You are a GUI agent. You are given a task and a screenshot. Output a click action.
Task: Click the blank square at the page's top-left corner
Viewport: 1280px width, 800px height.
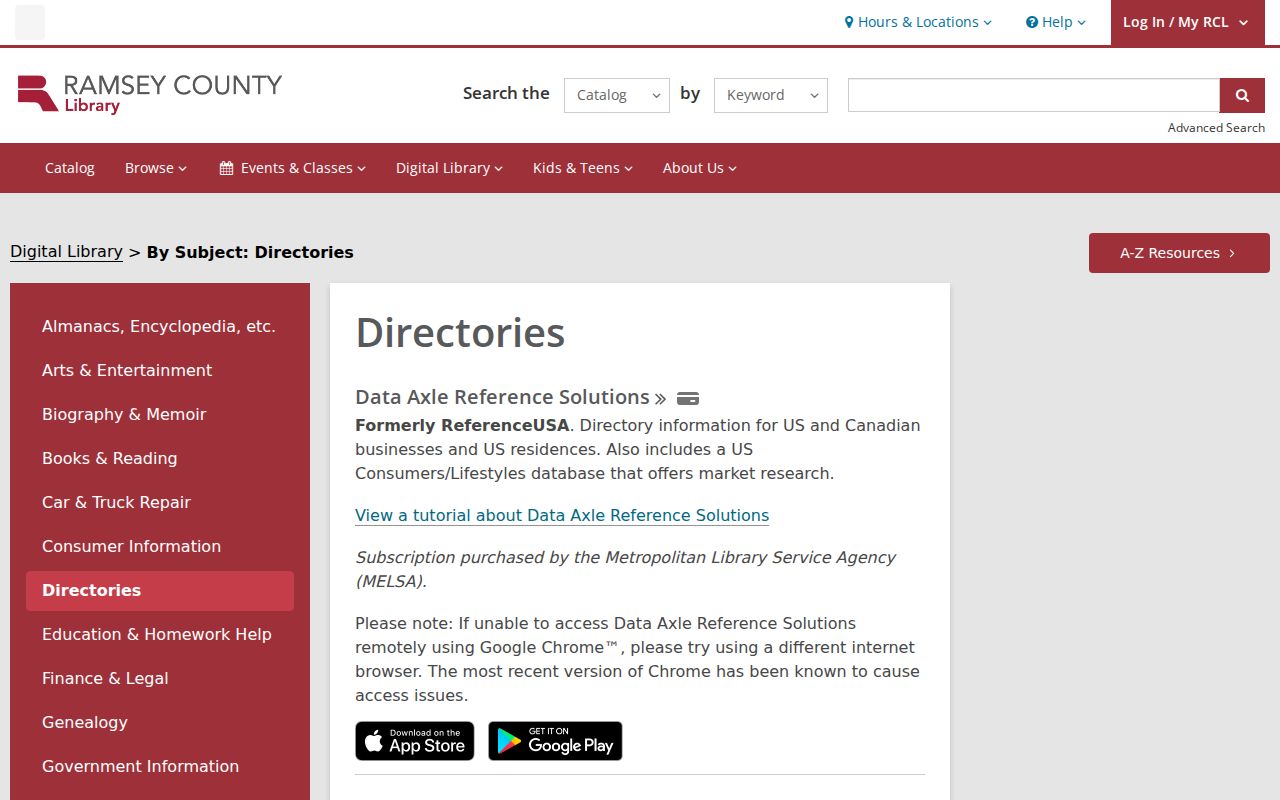(30, 22)
